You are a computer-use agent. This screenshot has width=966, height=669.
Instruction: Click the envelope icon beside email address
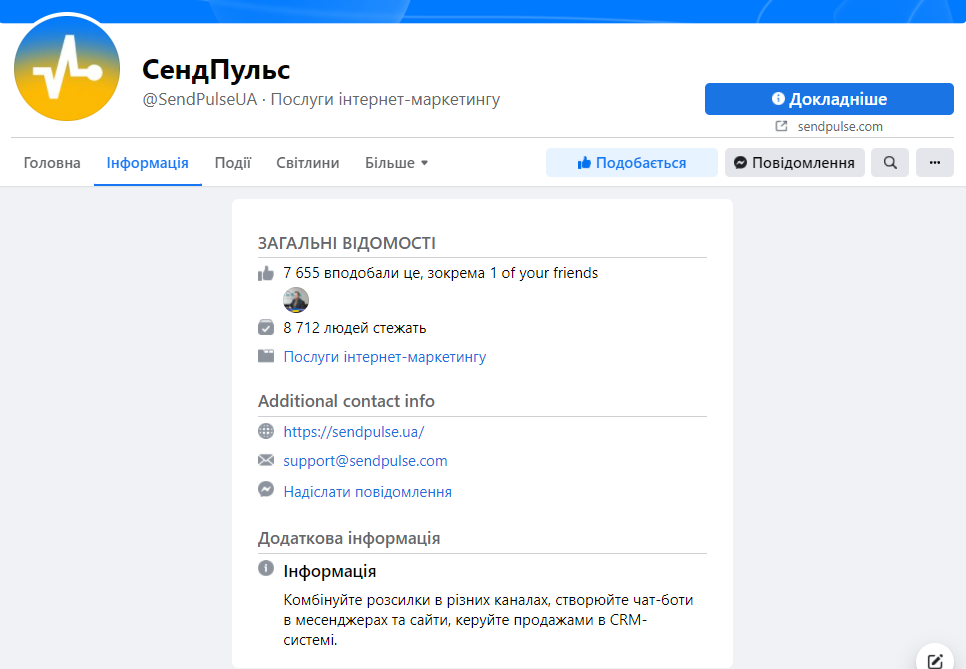[x=266, y=460]
